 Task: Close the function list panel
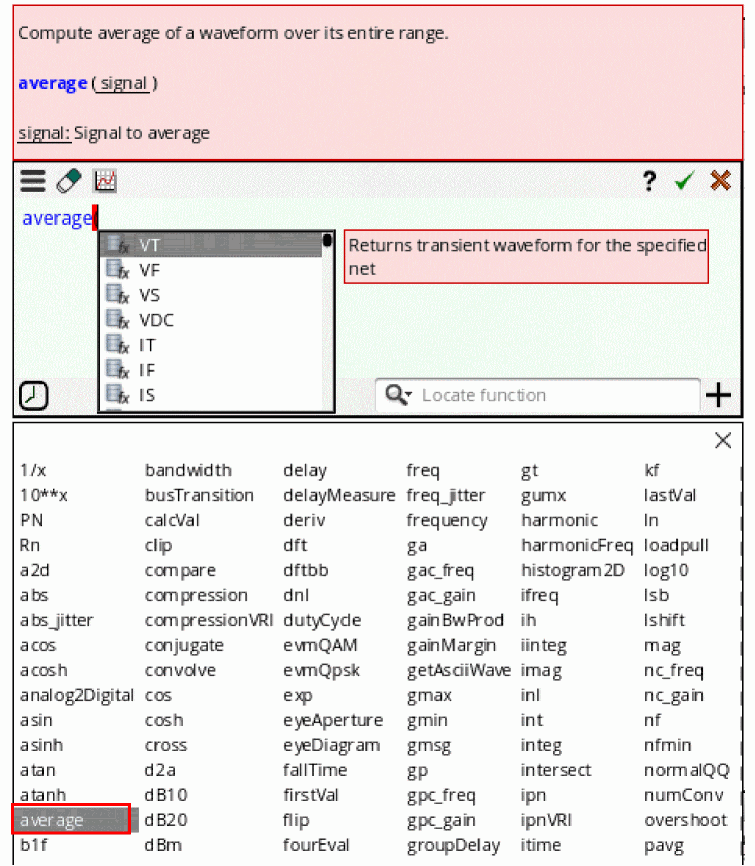(x=722, y=441)
